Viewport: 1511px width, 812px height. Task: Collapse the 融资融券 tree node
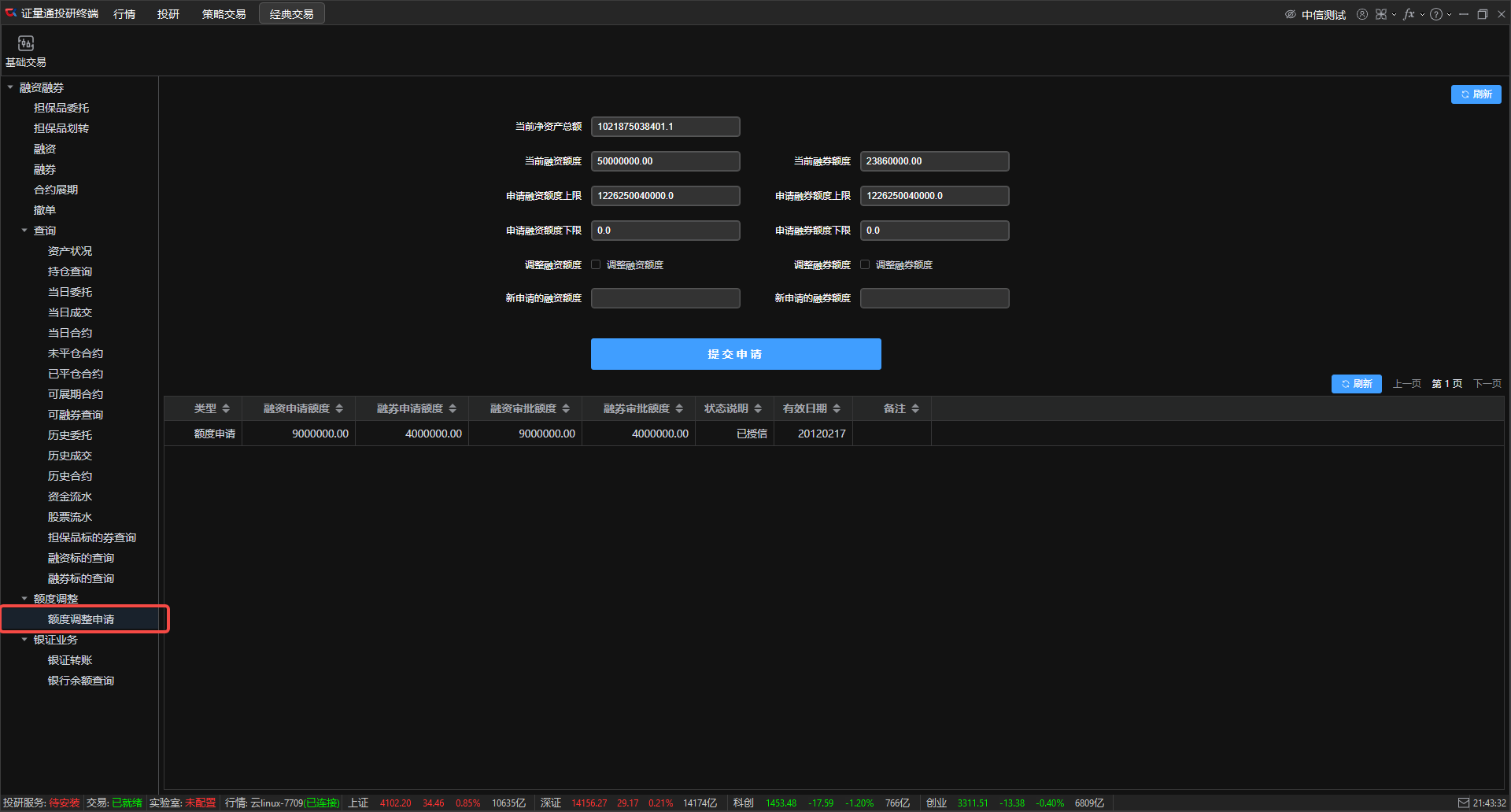(10, 87)
